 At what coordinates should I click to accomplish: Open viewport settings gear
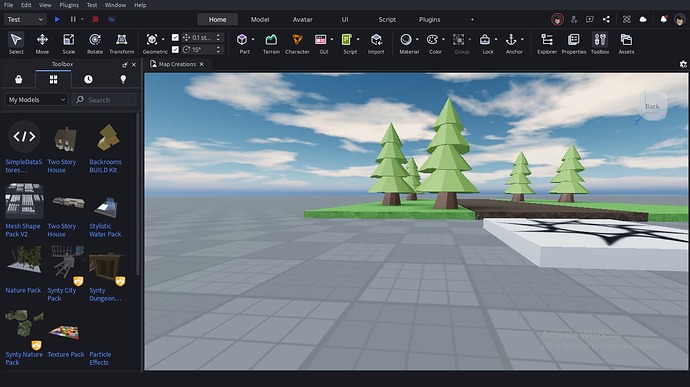683,64
